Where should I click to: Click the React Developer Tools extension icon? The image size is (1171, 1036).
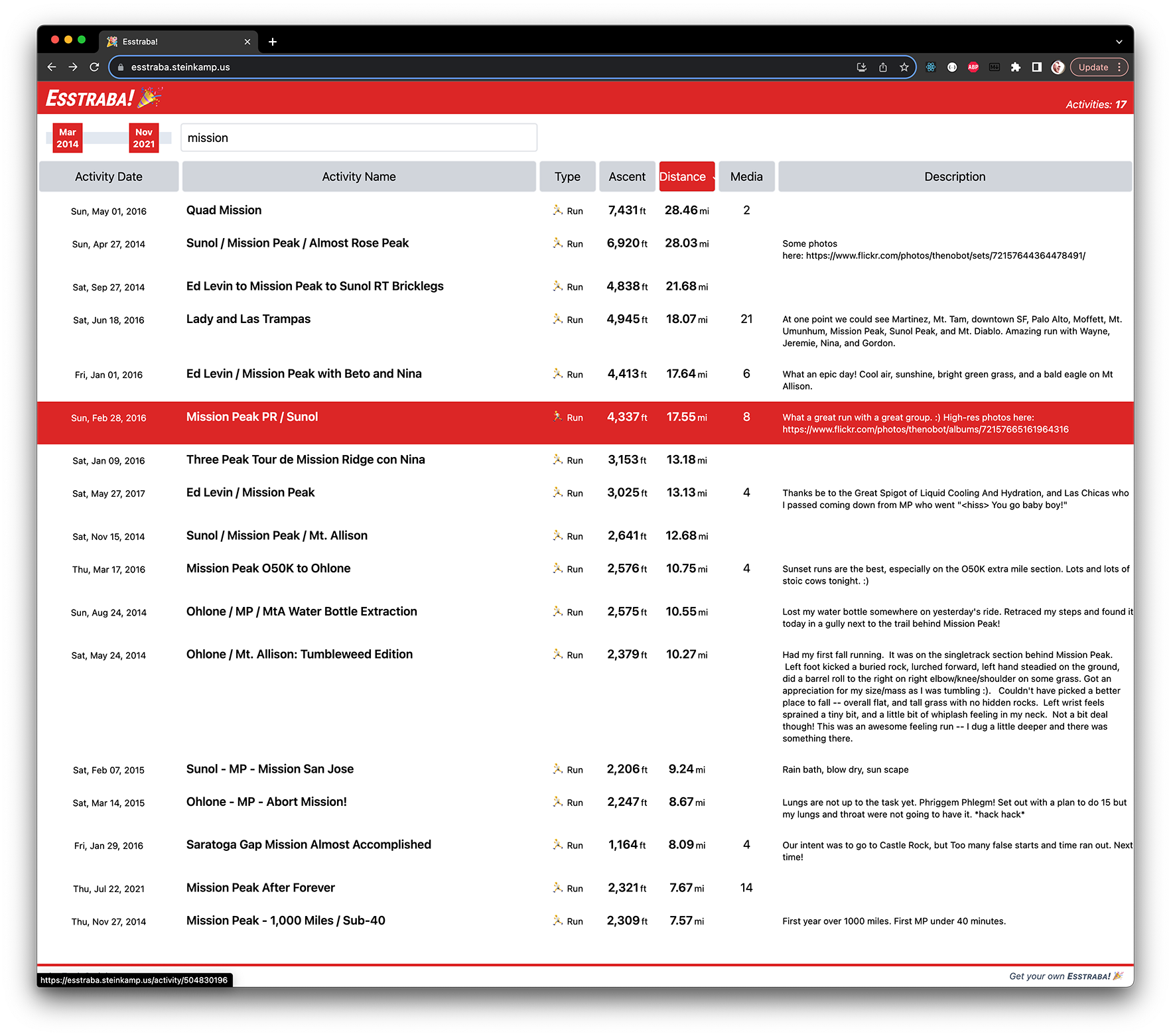931,67
